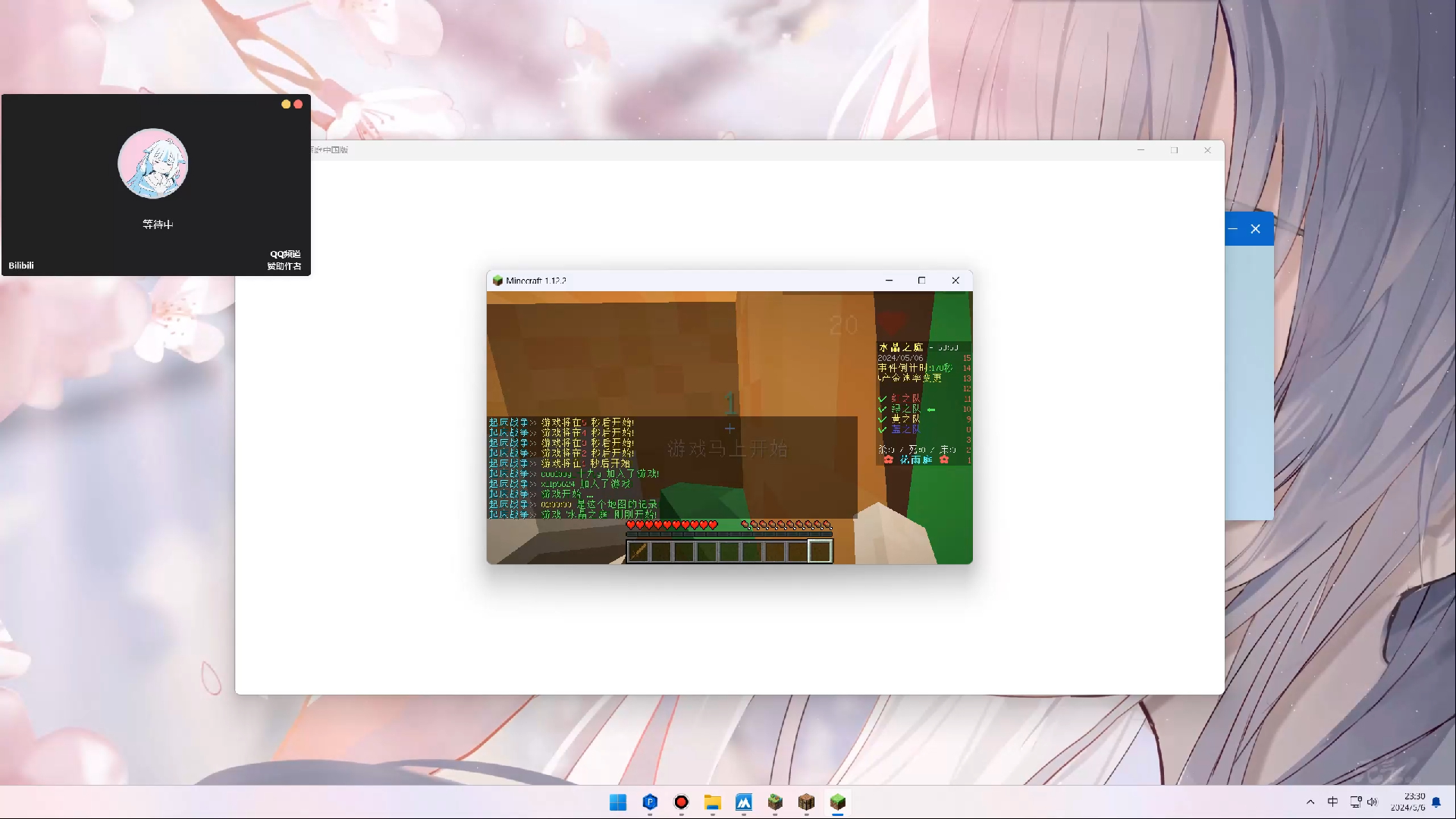Open the network status tray icon
1456x819 pixels.
pos(1355,802)
